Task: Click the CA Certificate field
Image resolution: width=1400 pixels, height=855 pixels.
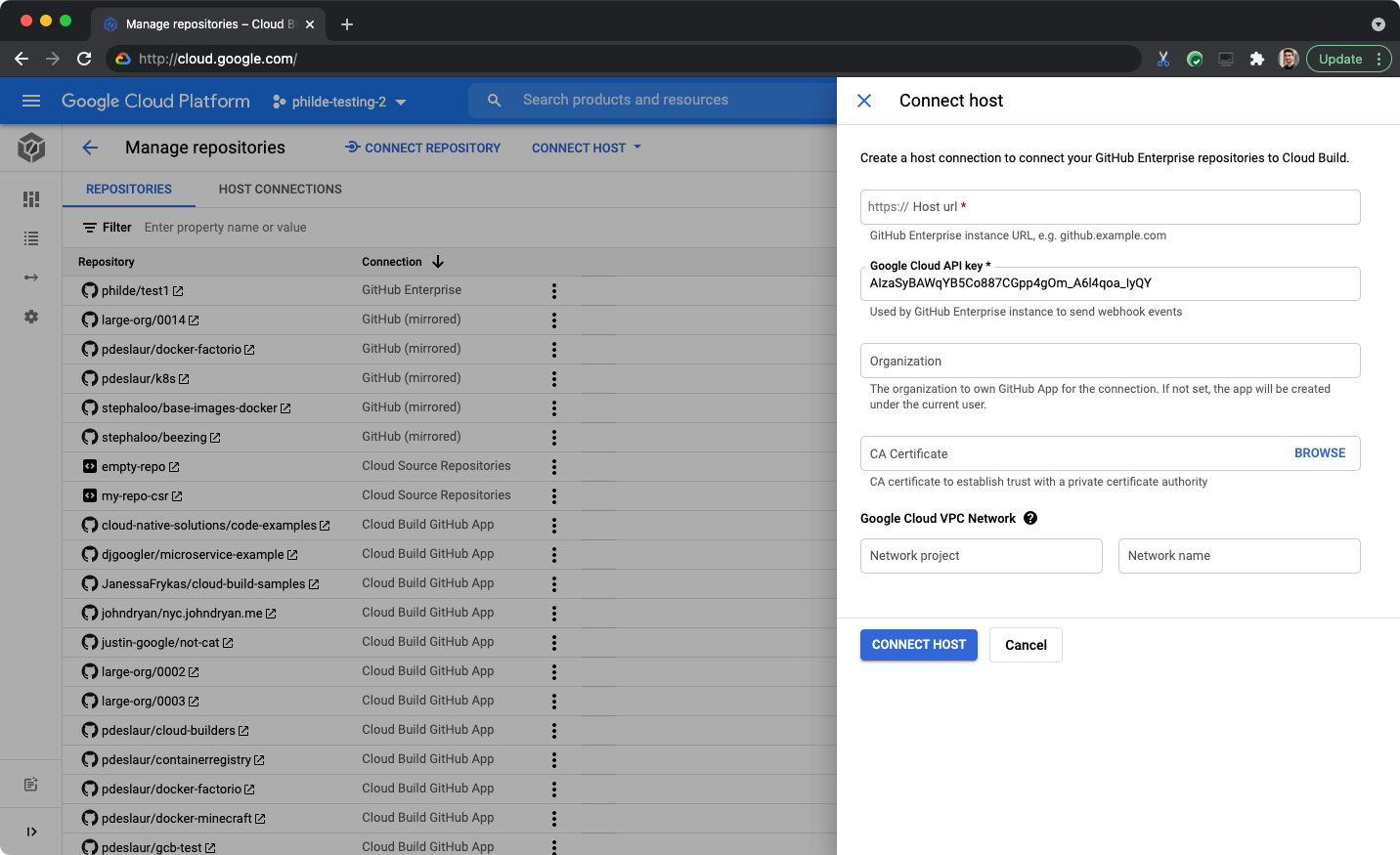Action: (1111, 453)
